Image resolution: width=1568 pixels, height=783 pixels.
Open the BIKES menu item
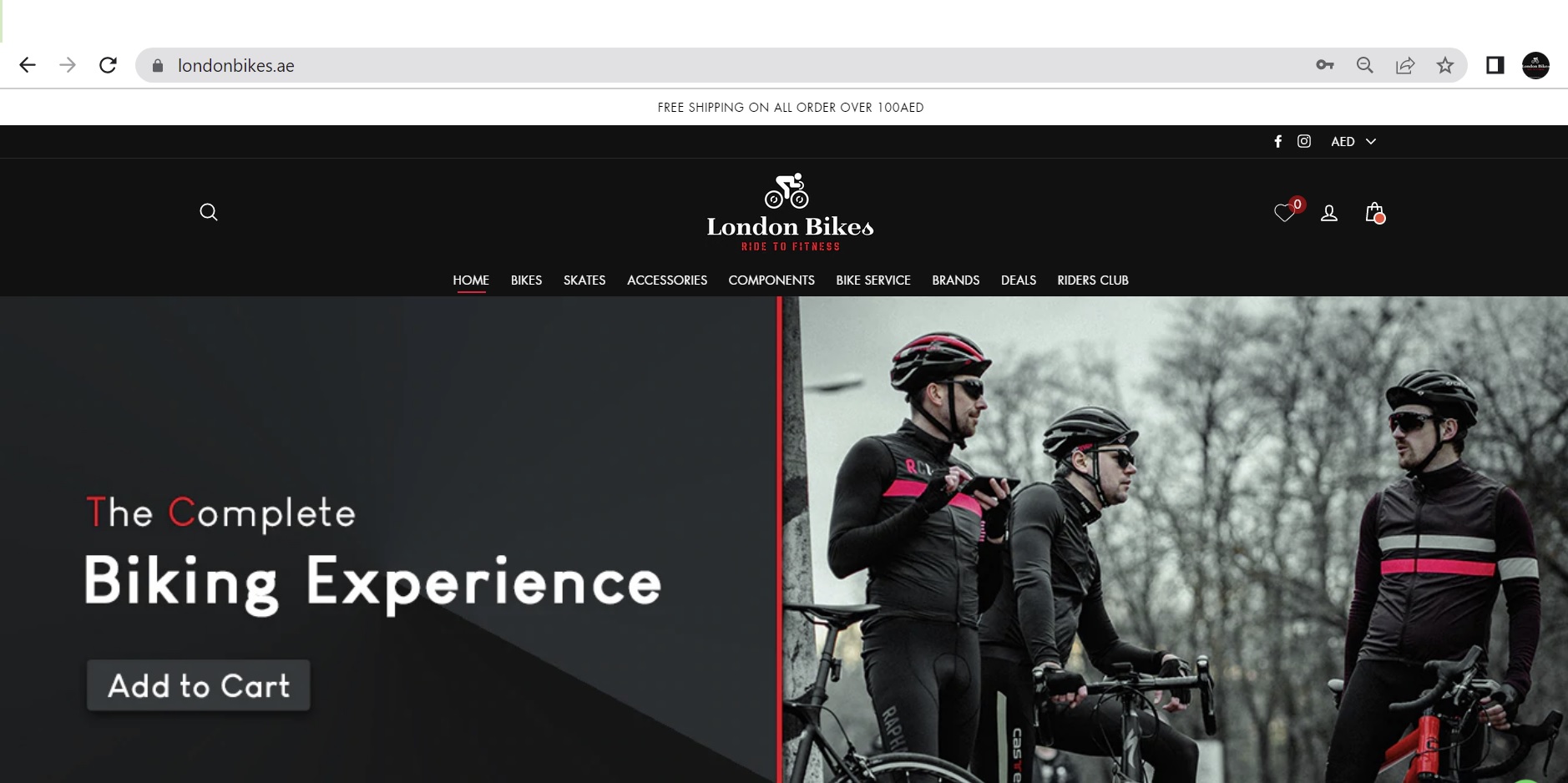pyautogui.click(x=526, y=280)
